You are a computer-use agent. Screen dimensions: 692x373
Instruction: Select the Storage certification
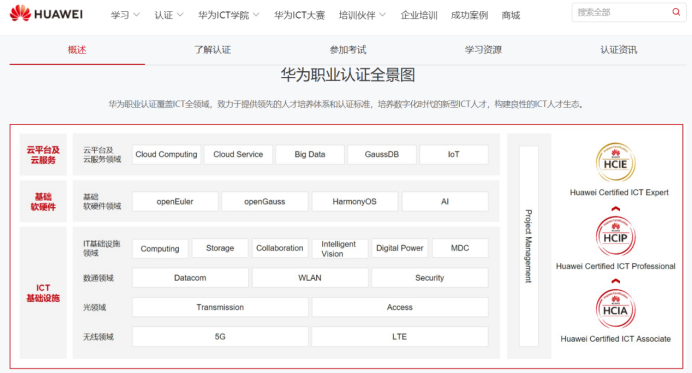click(220, 249)
